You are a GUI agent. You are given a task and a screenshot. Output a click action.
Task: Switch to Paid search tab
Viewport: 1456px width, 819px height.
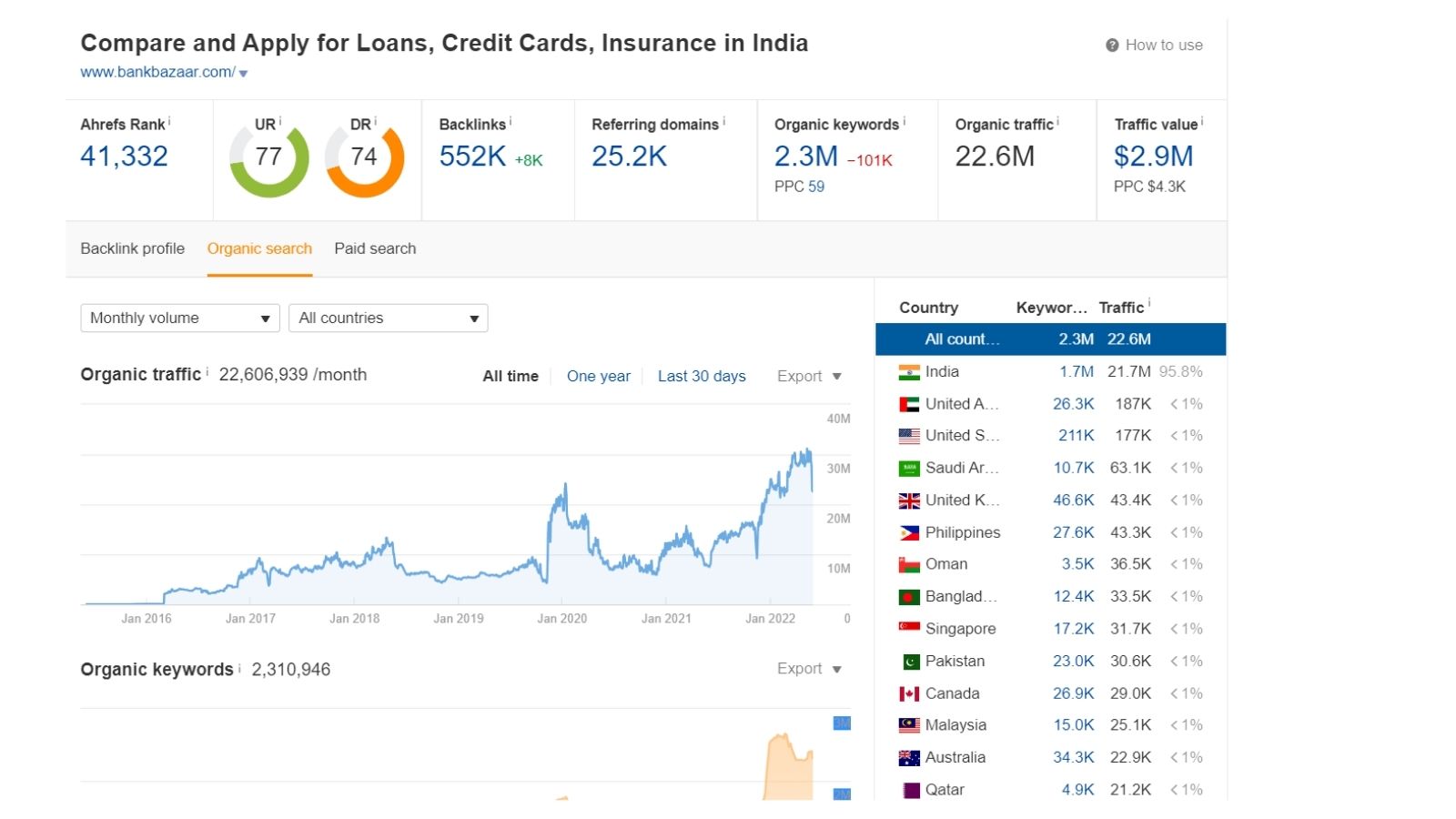pos(375,248)
